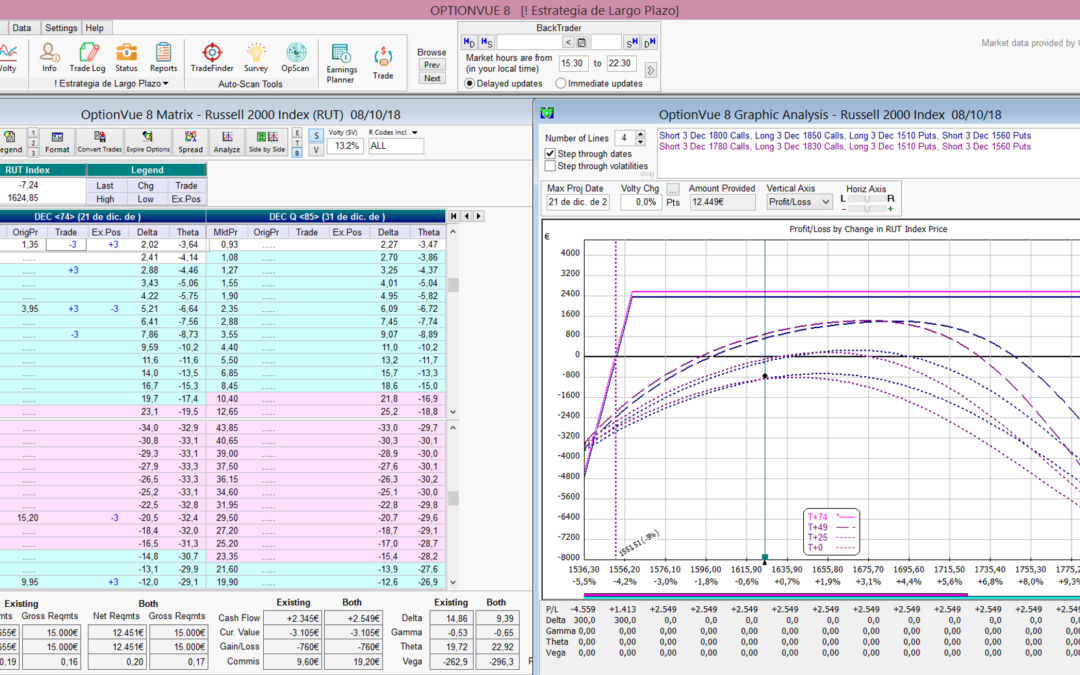Image resolution: width=1080 pixels, height=675 pixels.
Task: Open the Settings menu
Action: (61, 28)
